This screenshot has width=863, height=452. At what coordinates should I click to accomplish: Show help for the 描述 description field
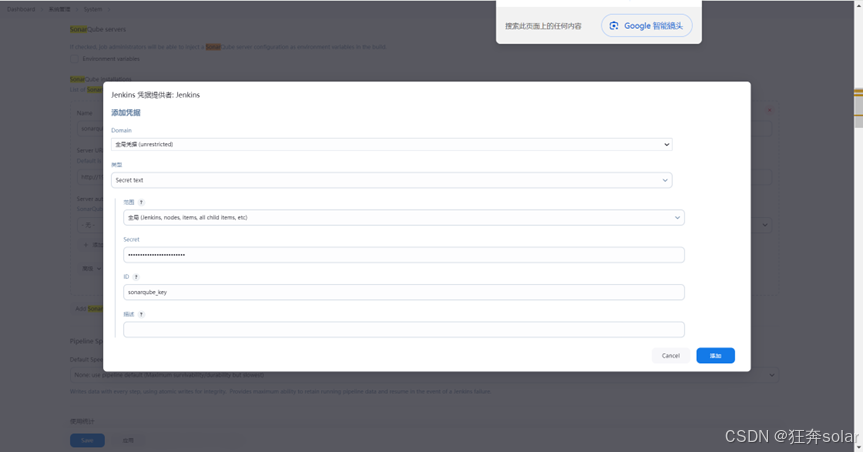pos(141,314)
